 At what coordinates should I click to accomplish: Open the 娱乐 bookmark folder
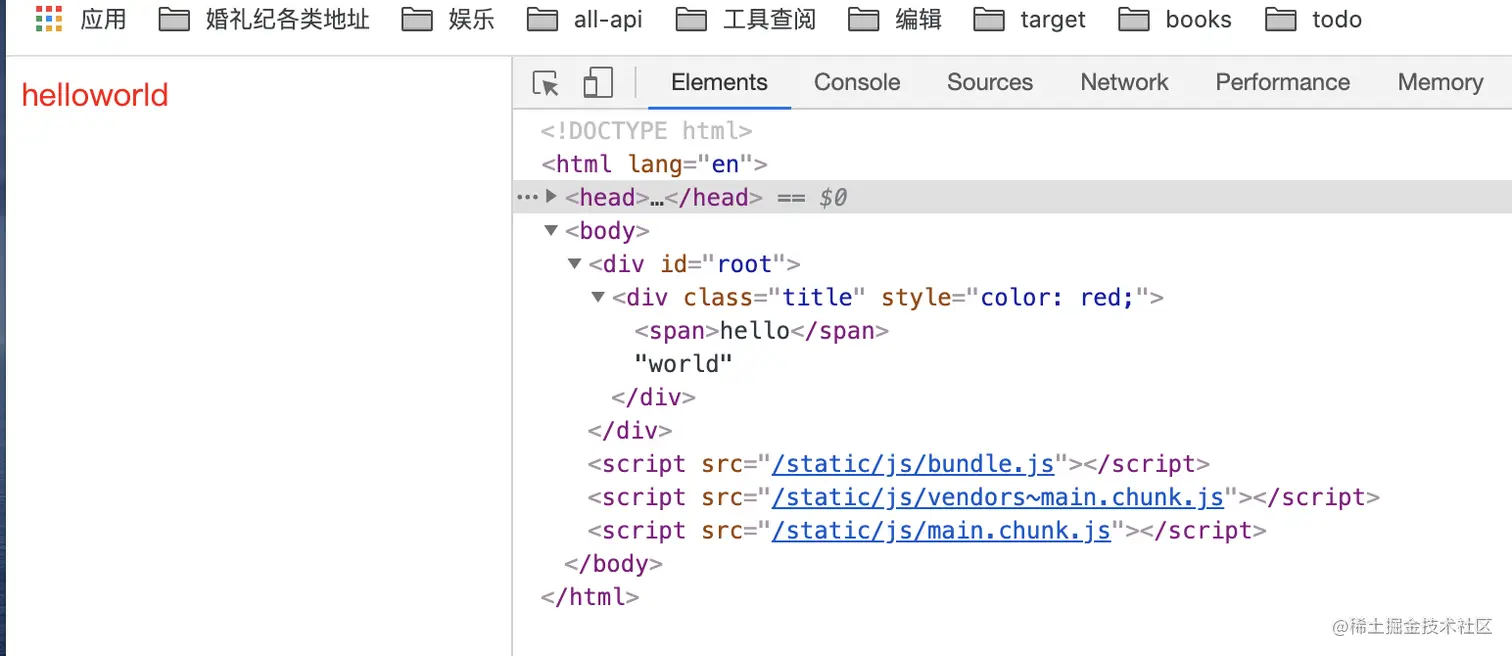point(448,19)
